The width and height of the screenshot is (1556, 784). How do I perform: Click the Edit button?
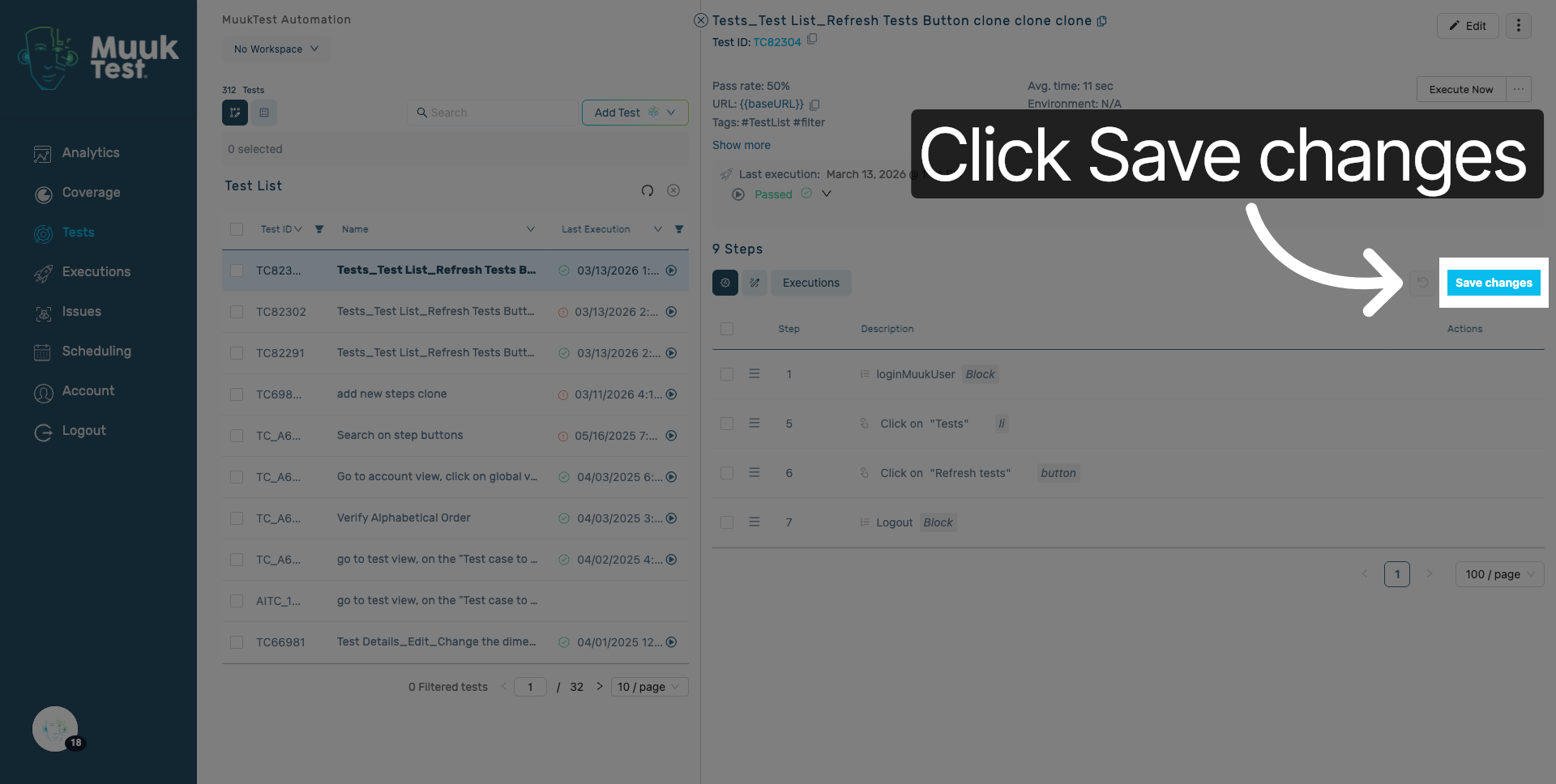tap(1468, 26)
